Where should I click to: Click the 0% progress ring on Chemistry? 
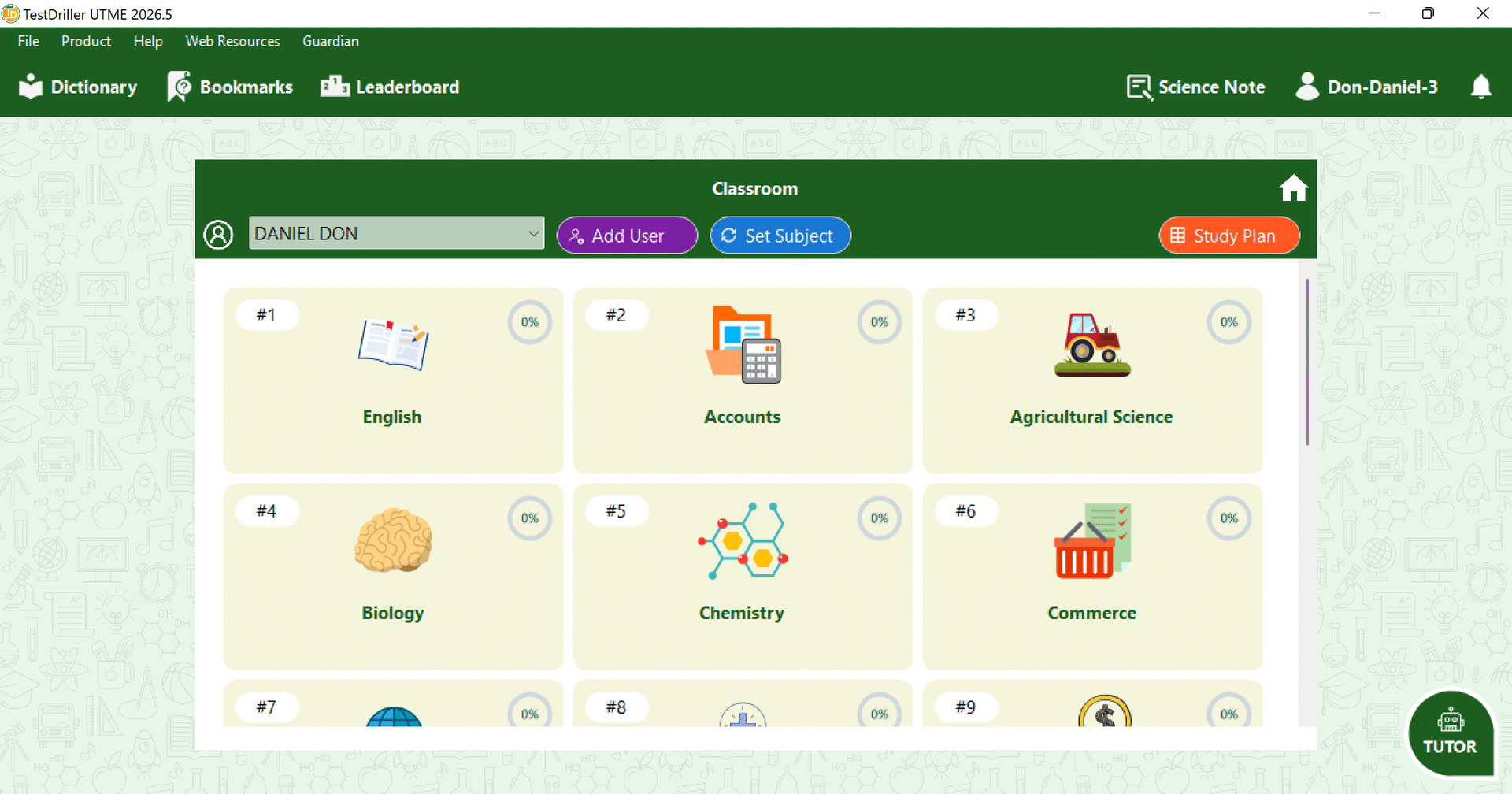point(880,518)
